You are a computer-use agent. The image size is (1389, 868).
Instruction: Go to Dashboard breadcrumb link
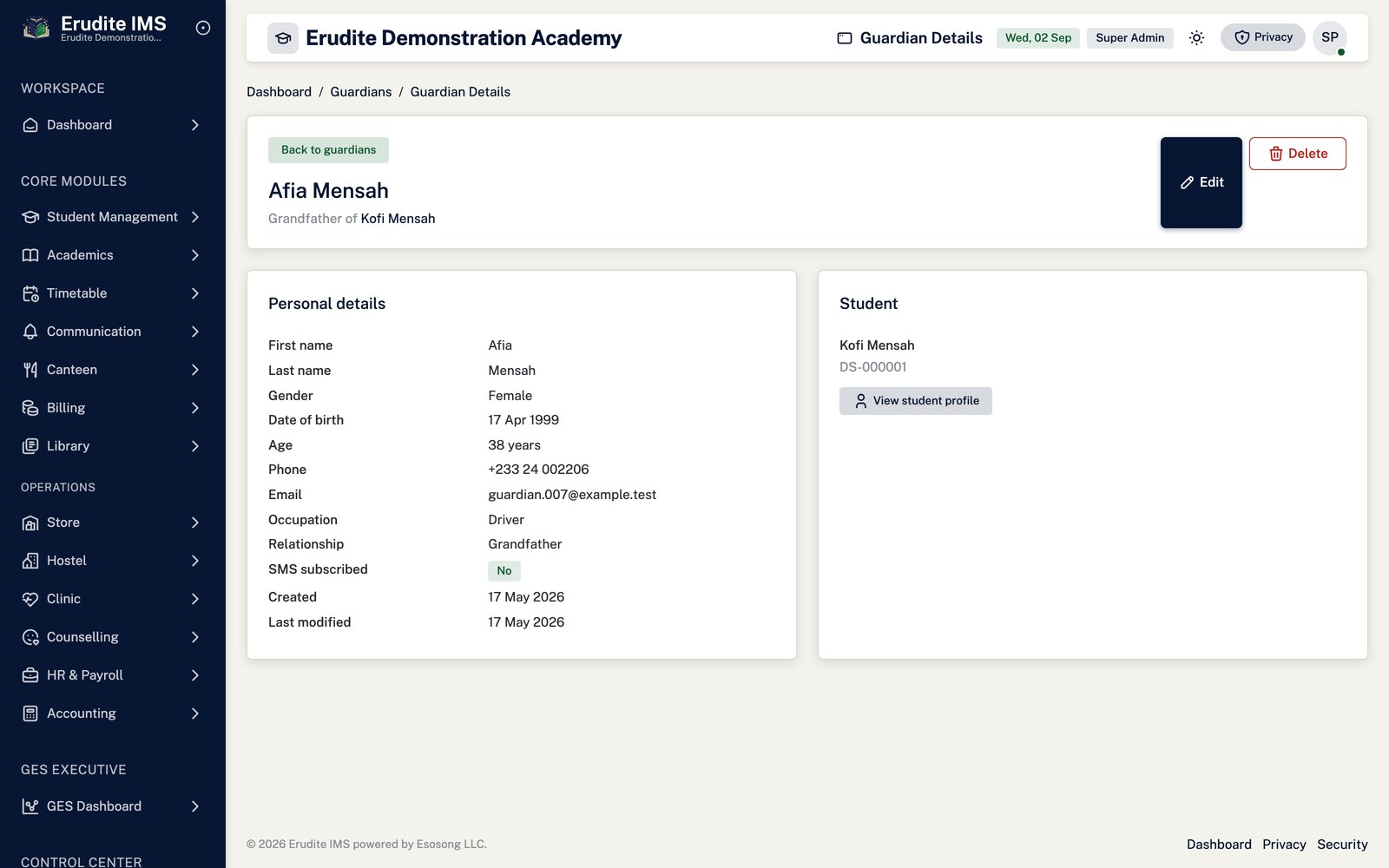[x=279, y=92]
